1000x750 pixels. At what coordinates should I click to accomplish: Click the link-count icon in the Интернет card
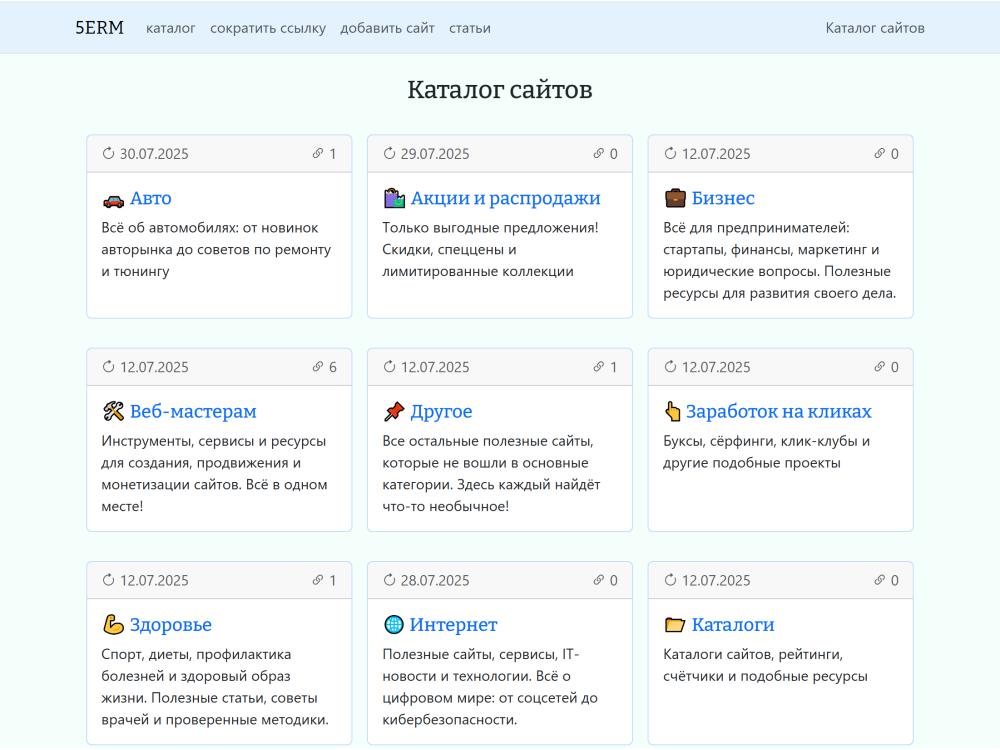tap(598, 579)
